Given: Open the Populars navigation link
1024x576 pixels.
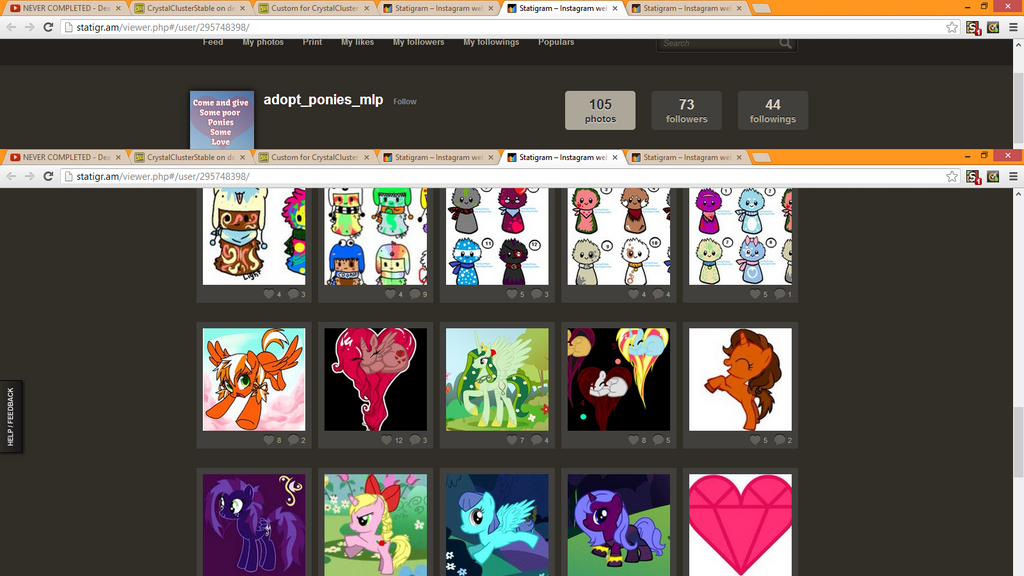Looking at the screenshot, I should [x=556, y=42].
